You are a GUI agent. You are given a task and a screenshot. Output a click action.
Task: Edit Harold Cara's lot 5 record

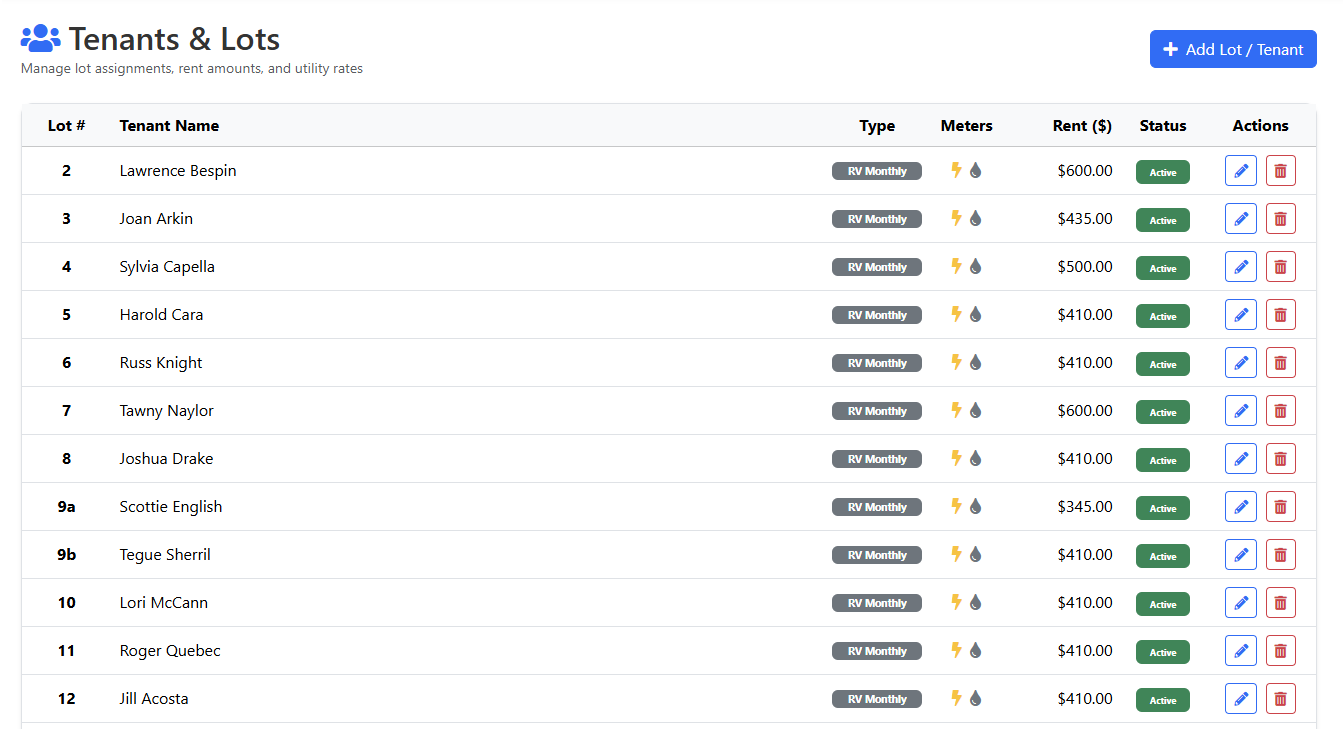click(1241, 315)
